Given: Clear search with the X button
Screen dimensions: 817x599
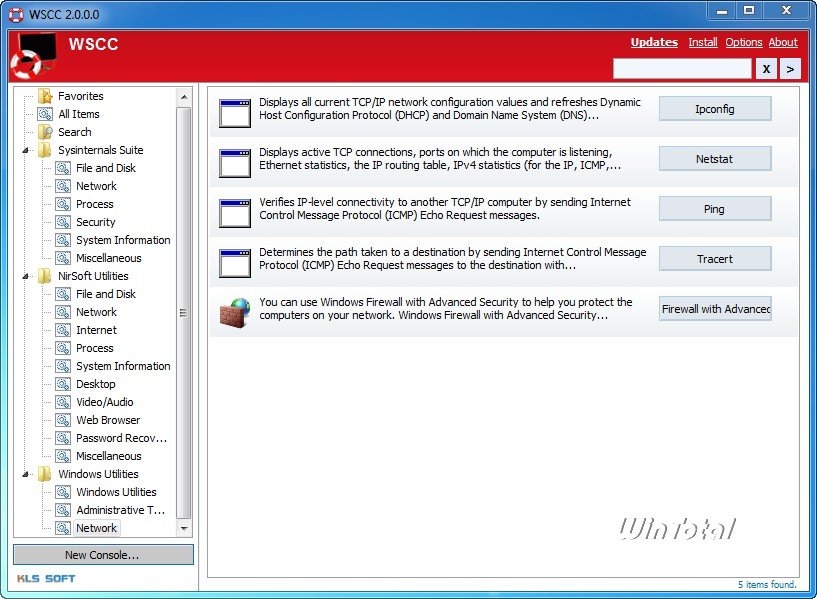Looking at the screenshot, I should [766, 69].
